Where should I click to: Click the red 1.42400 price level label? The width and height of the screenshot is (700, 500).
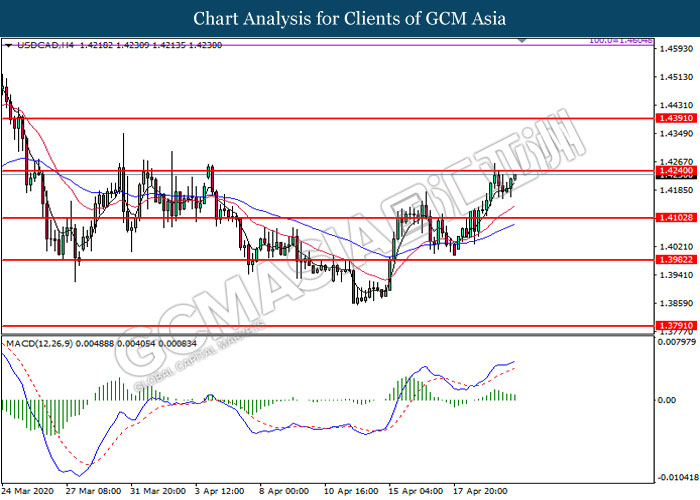(x=676, y=171)
